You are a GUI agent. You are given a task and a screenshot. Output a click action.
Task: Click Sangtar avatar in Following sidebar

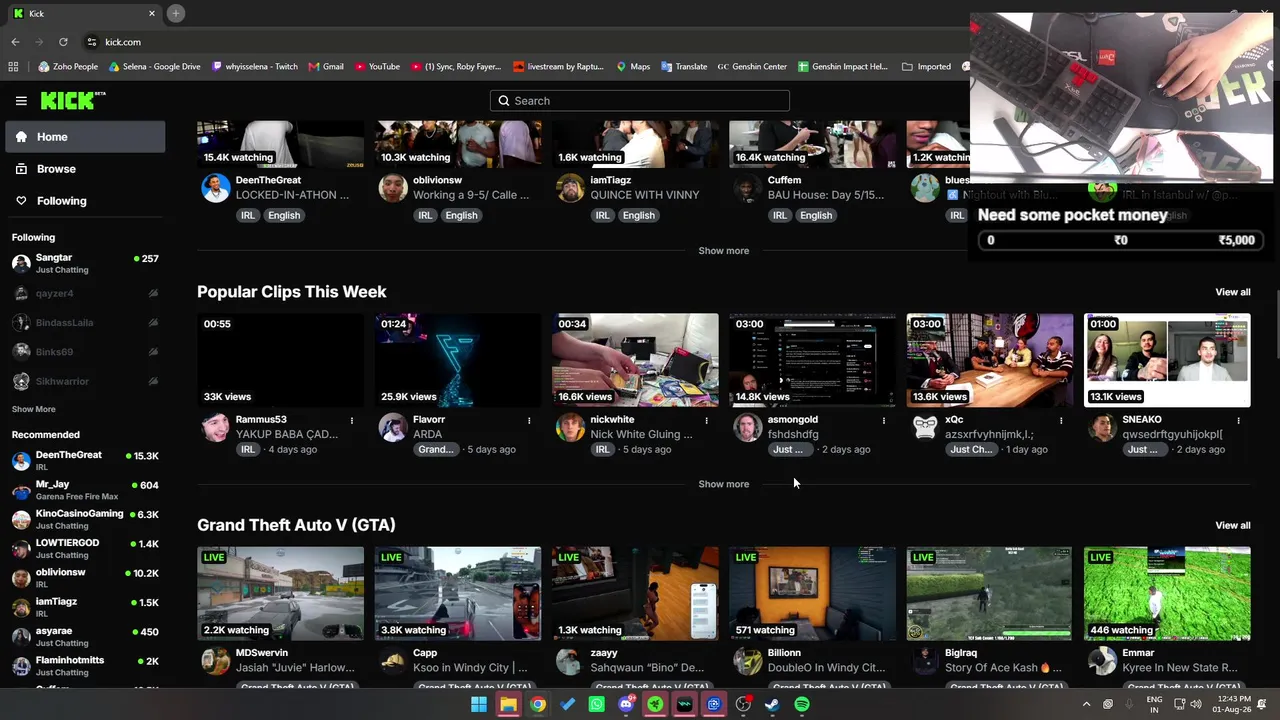click(21, 264)
